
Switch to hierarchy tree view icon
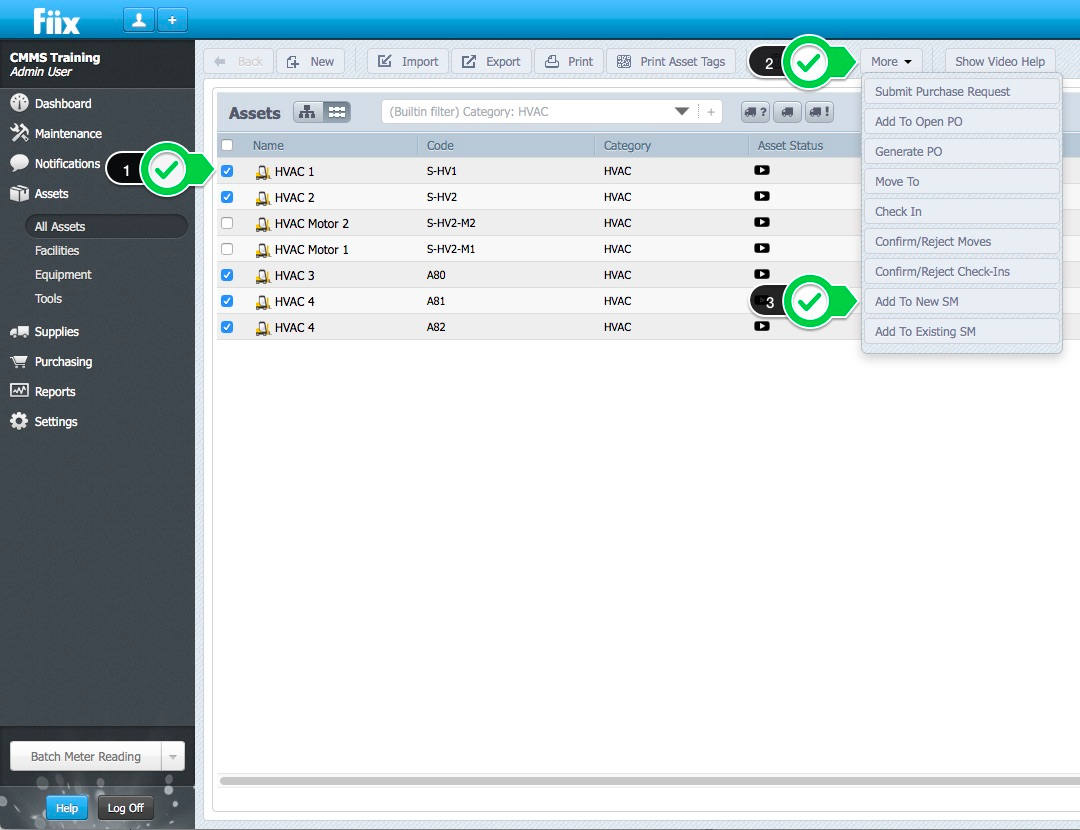point(307,112)
